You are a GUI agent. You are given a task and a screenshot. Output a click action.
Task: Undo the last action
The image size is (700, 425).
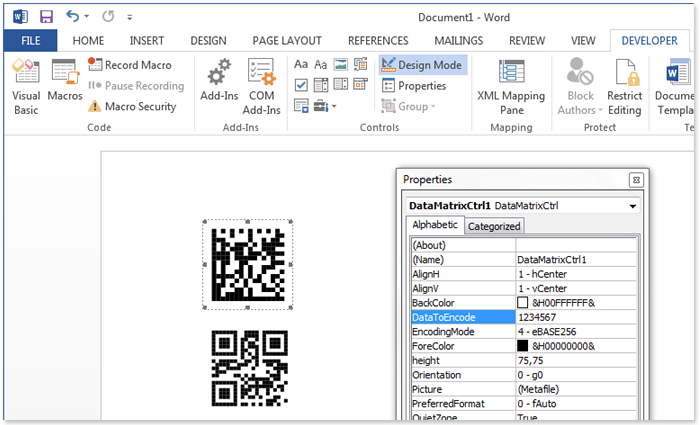pos(72,17)
